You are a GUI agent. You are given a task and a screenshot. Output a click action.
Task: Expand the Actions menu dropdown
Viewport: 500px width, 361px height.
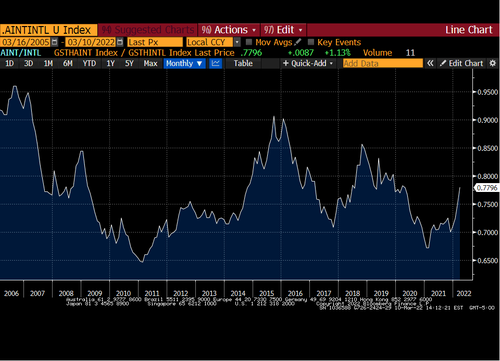tap(229, 30)
